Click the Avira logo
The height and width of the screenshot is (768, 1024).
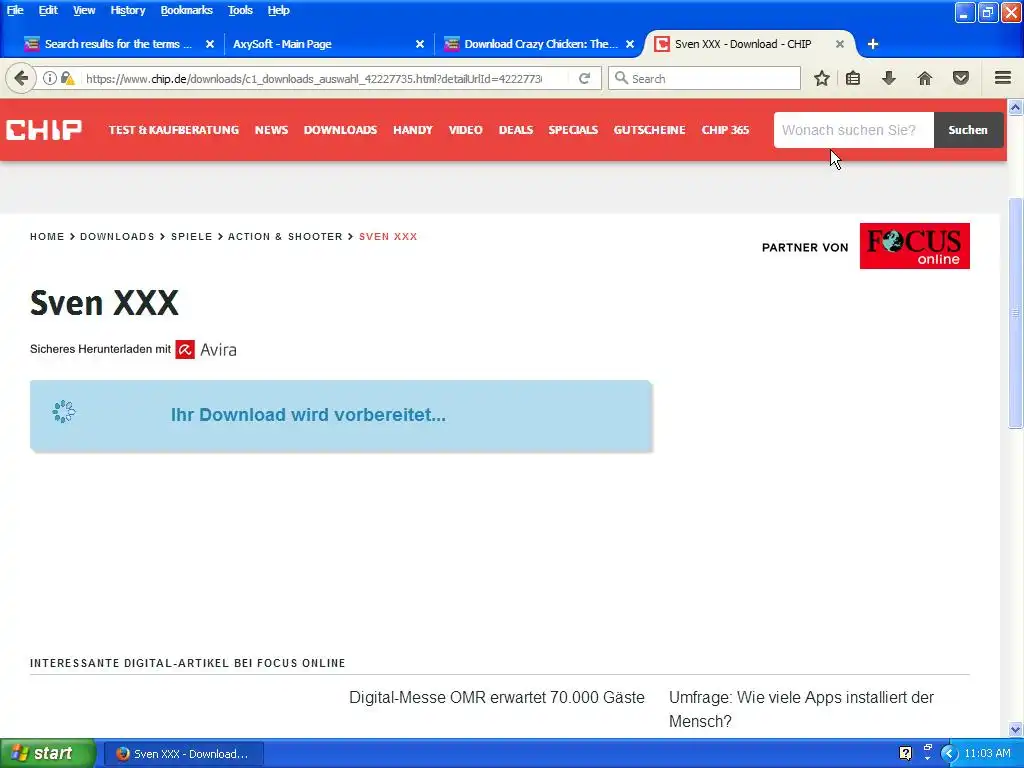pos(206,349)
